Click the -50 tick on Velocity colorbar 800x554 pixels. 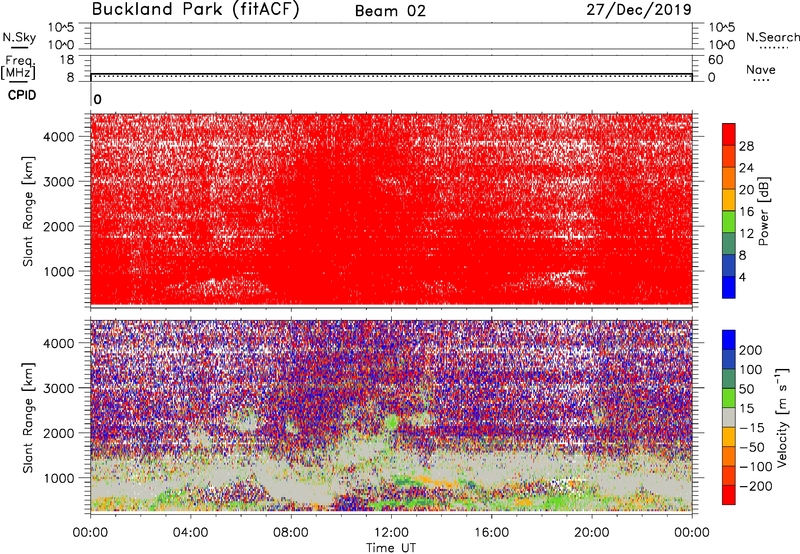752,447
